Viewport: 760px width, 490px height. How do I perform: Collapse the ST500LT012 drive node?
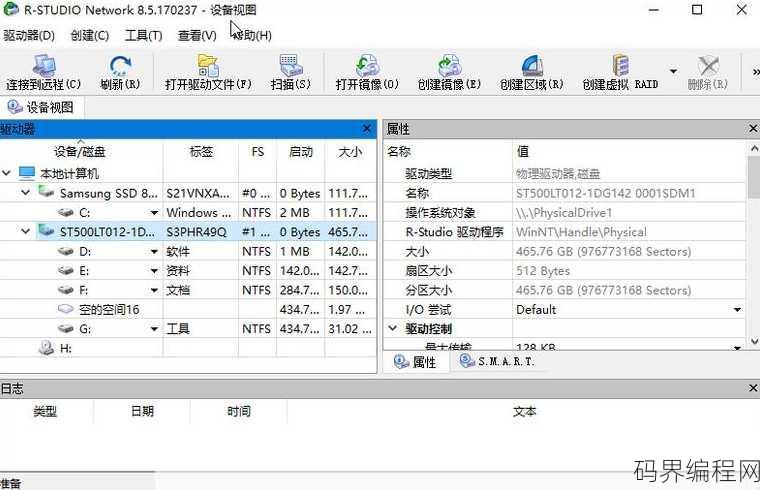click(26, 232)
